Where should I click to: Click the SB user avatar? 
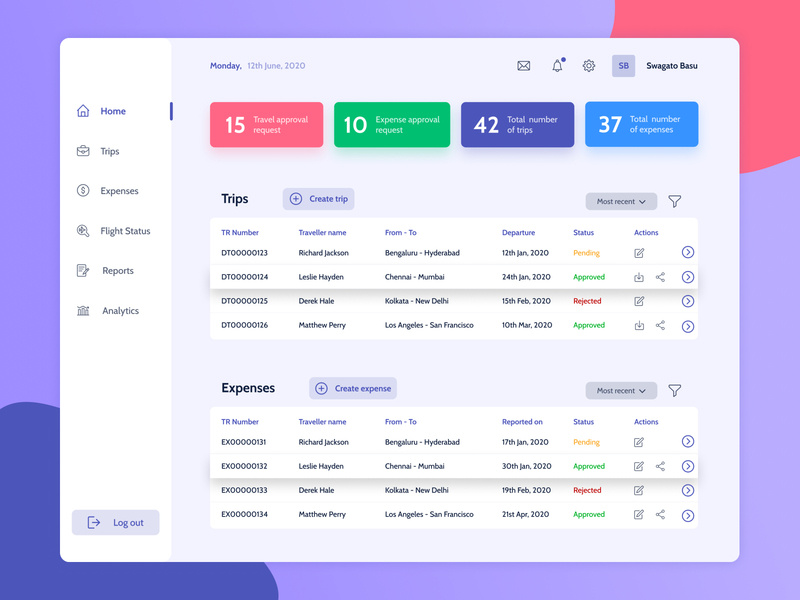pos(623,66)
